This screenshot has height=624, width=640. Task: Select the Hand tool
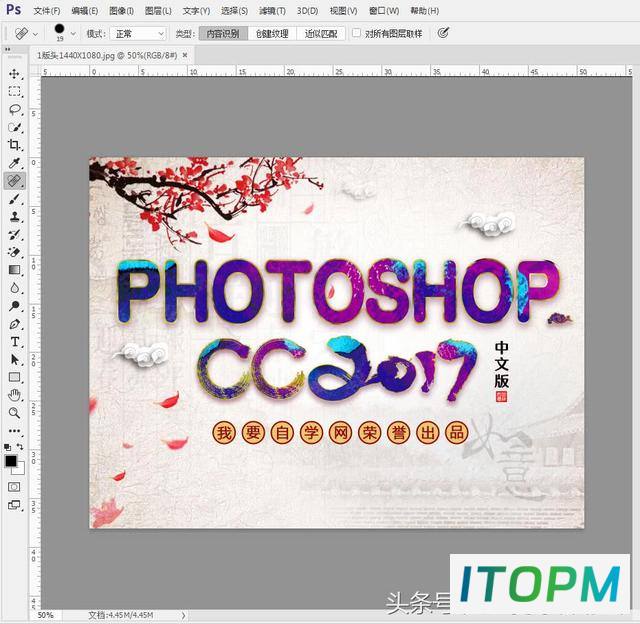[x=15, y=395]
